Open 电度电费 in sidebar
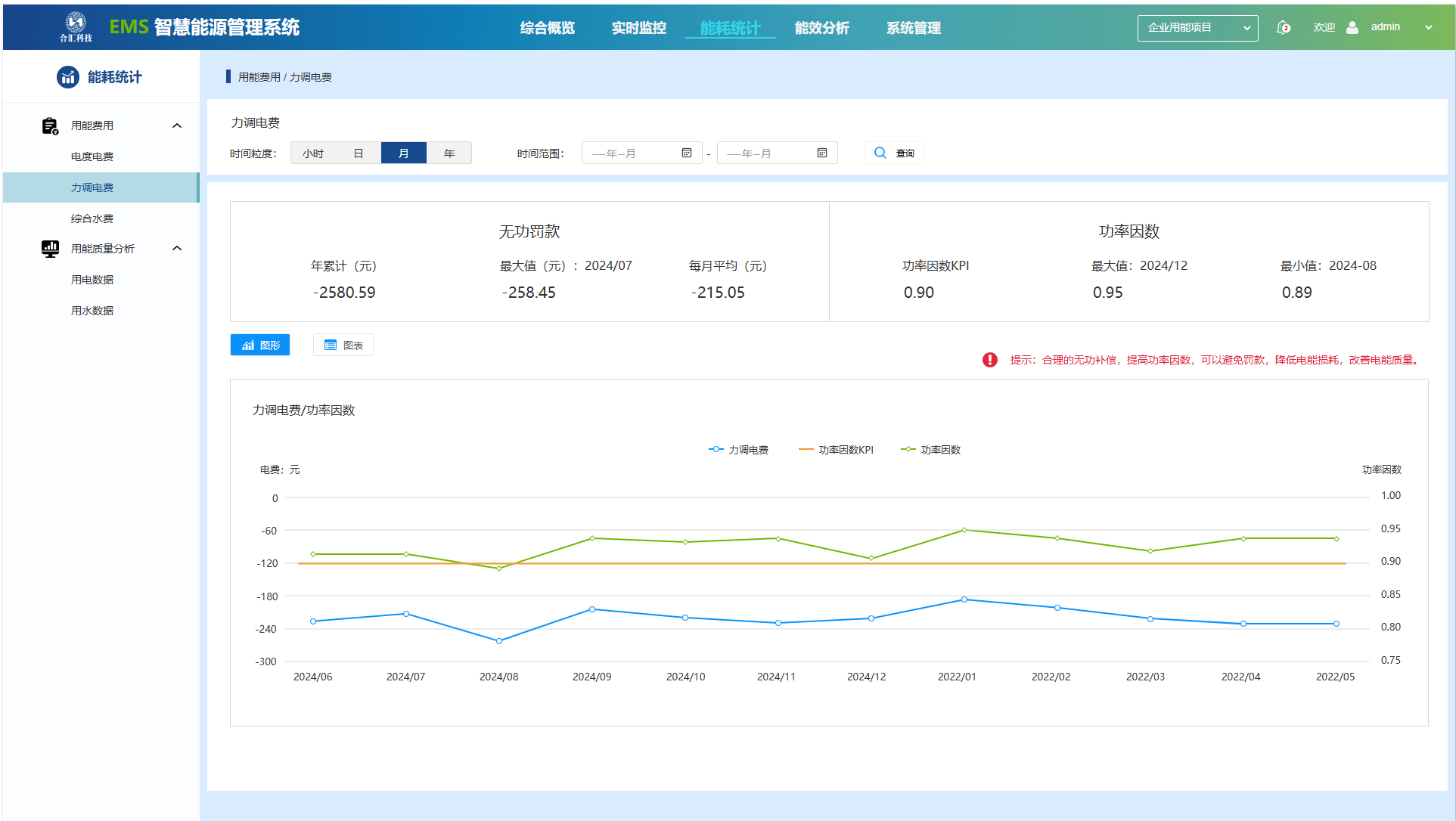1456x821 pixels. [x=92, y=156]
